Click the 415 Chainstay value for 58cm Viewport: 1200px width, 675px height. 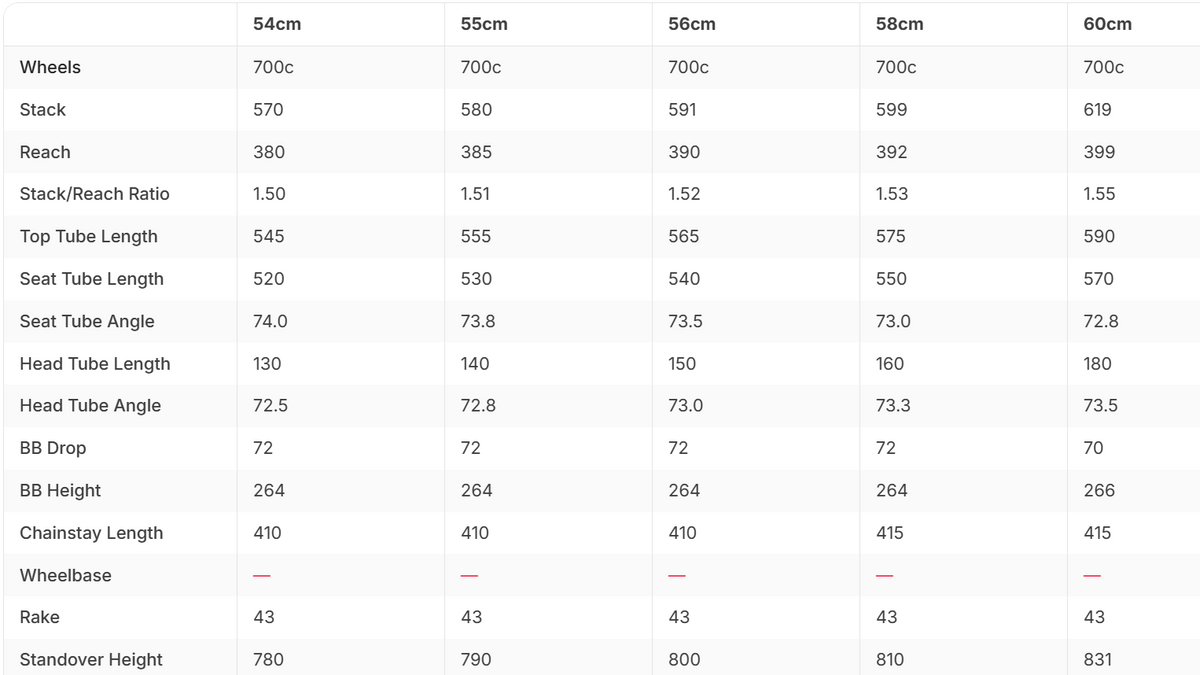(890, 533)
